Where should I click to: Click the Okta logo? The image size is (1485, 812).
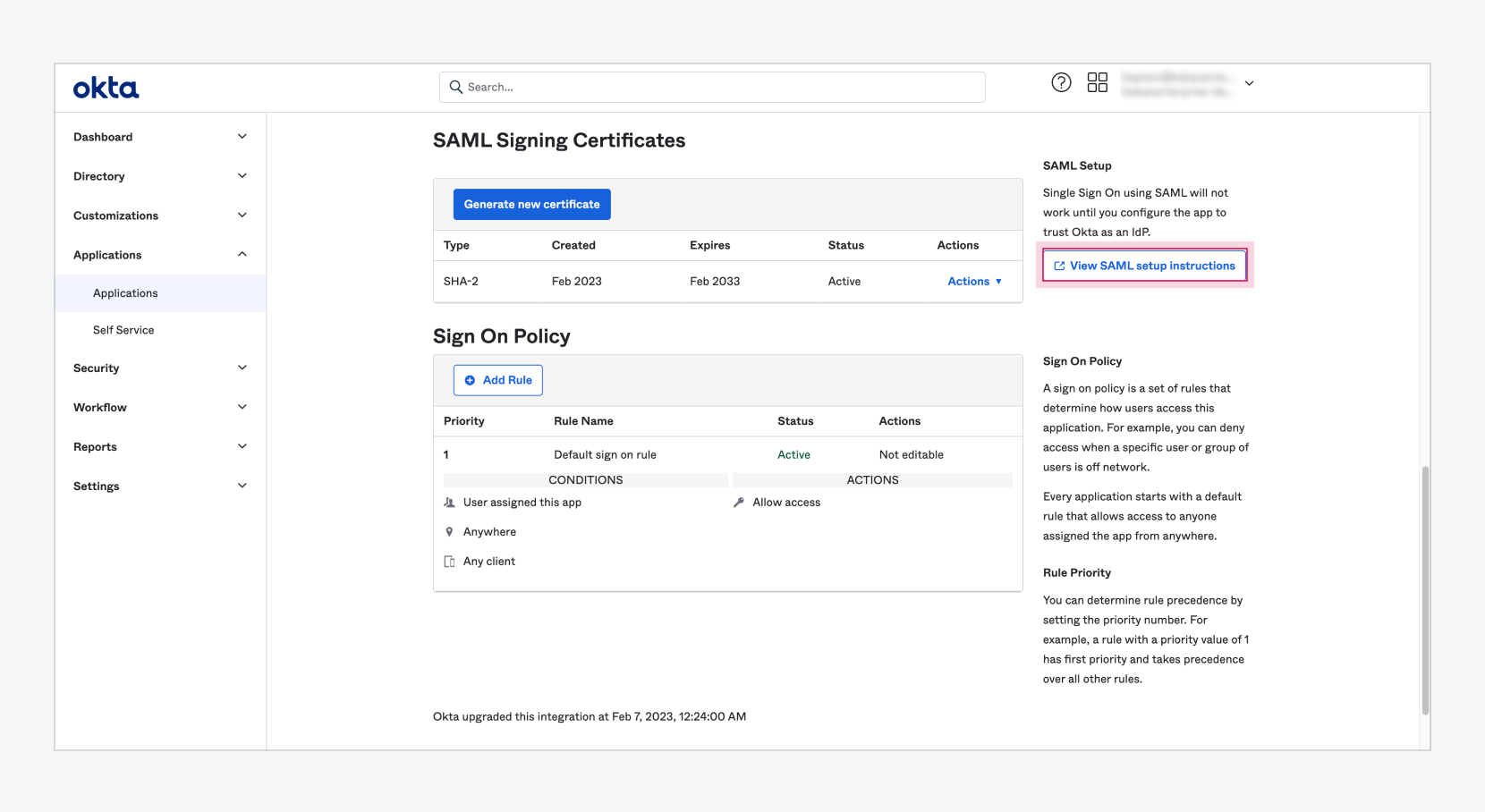pyautogui.click(x=106, y=88)
